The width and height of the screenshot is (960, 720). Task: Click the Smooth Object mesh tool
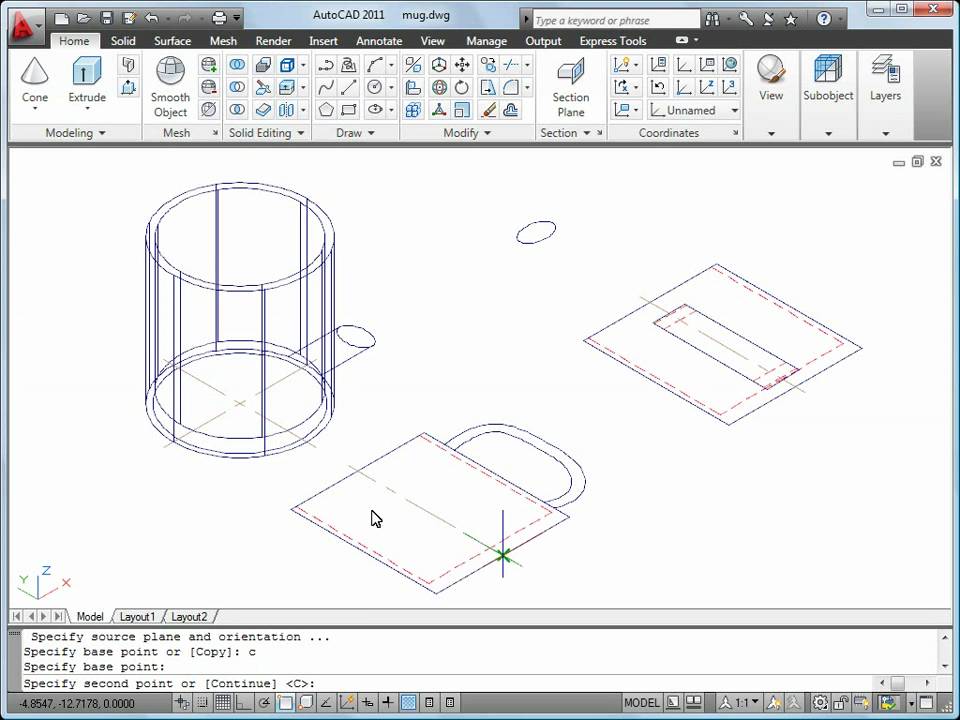pyautogui.click(x=170, y=87)
